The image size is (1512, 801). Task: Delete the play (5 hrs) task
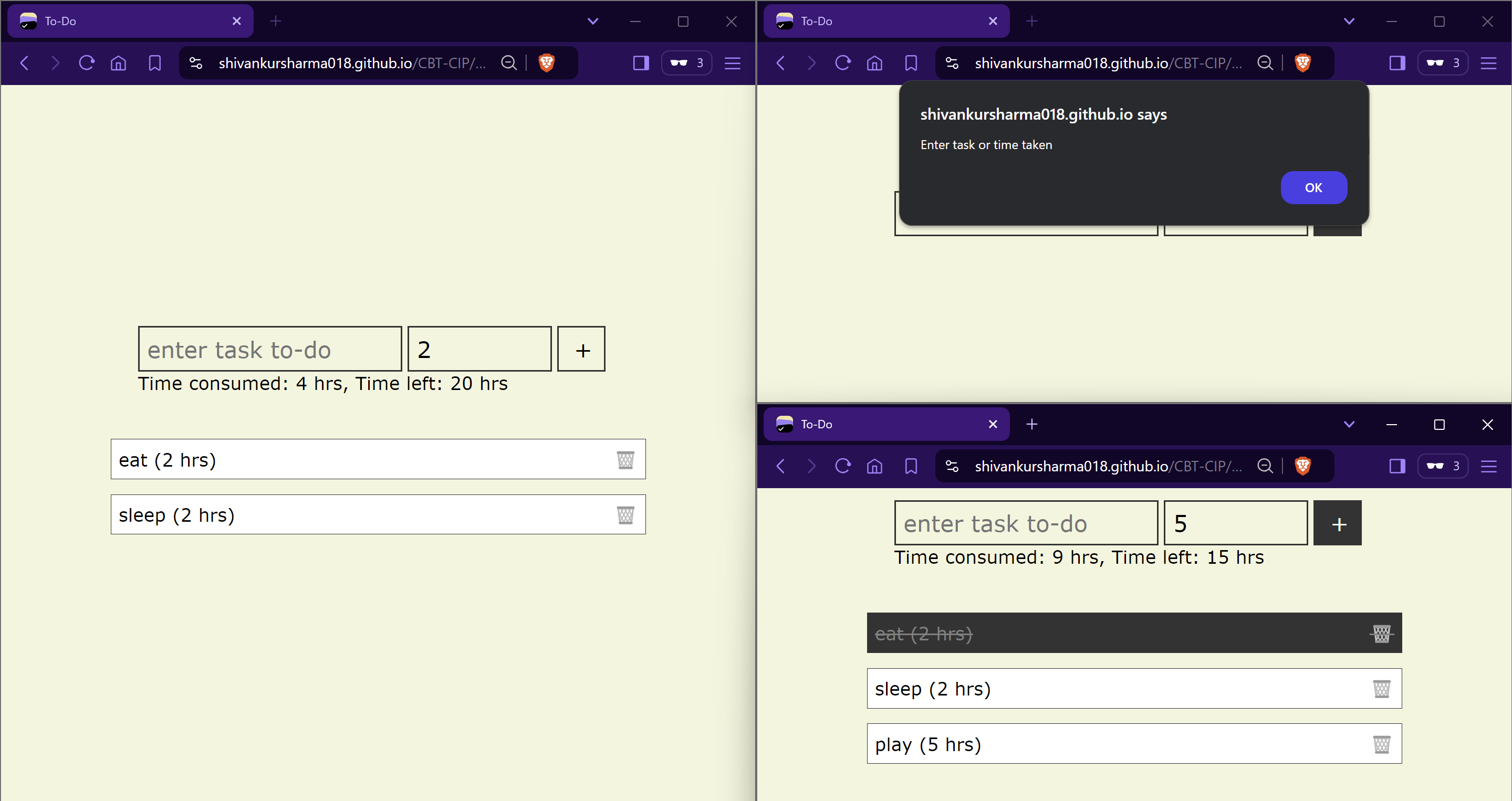point(1381,743)
